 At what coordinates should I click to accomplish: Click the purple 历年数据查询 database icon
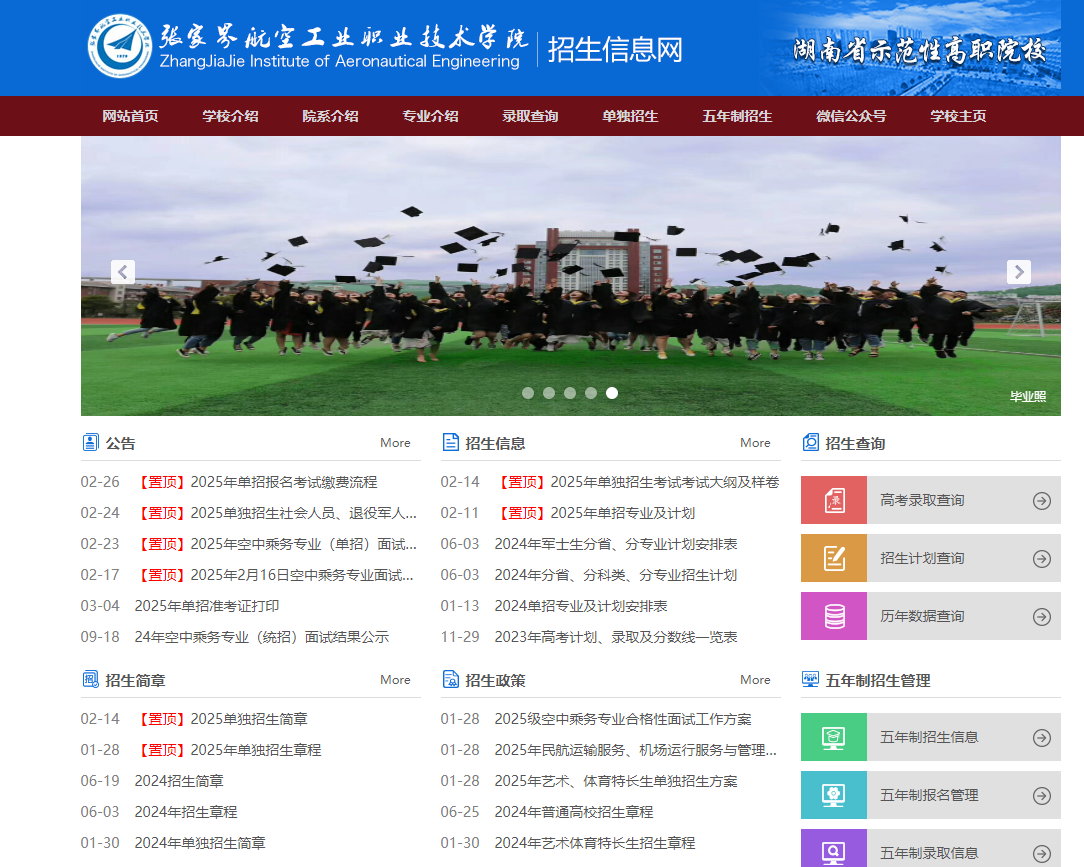tap(834, 616)
